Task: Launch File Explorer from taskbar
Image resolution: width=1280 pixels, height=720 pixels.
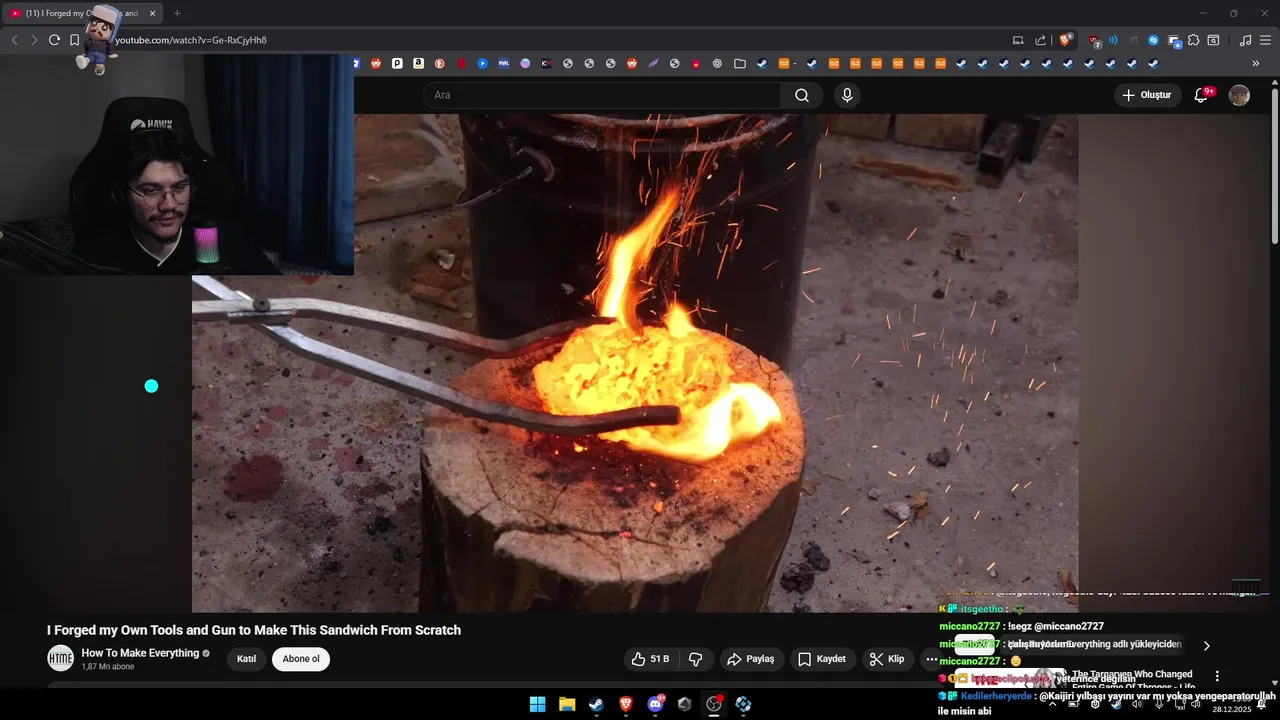Action: pos(567,704)
